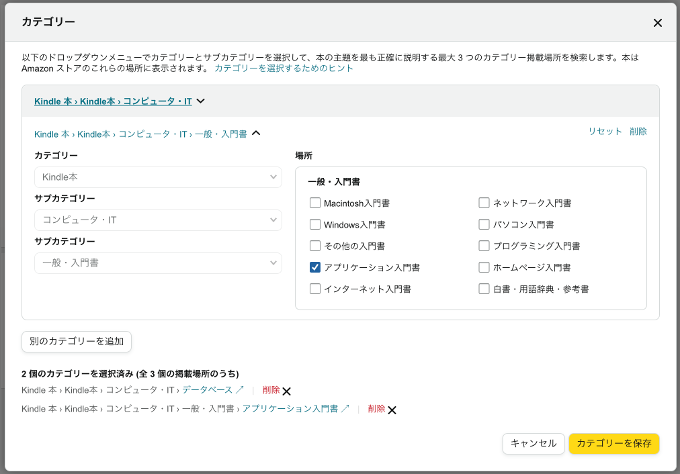Click the X icon next to アプリケーション入門書

pyautogui.click(x=392, y=410)
